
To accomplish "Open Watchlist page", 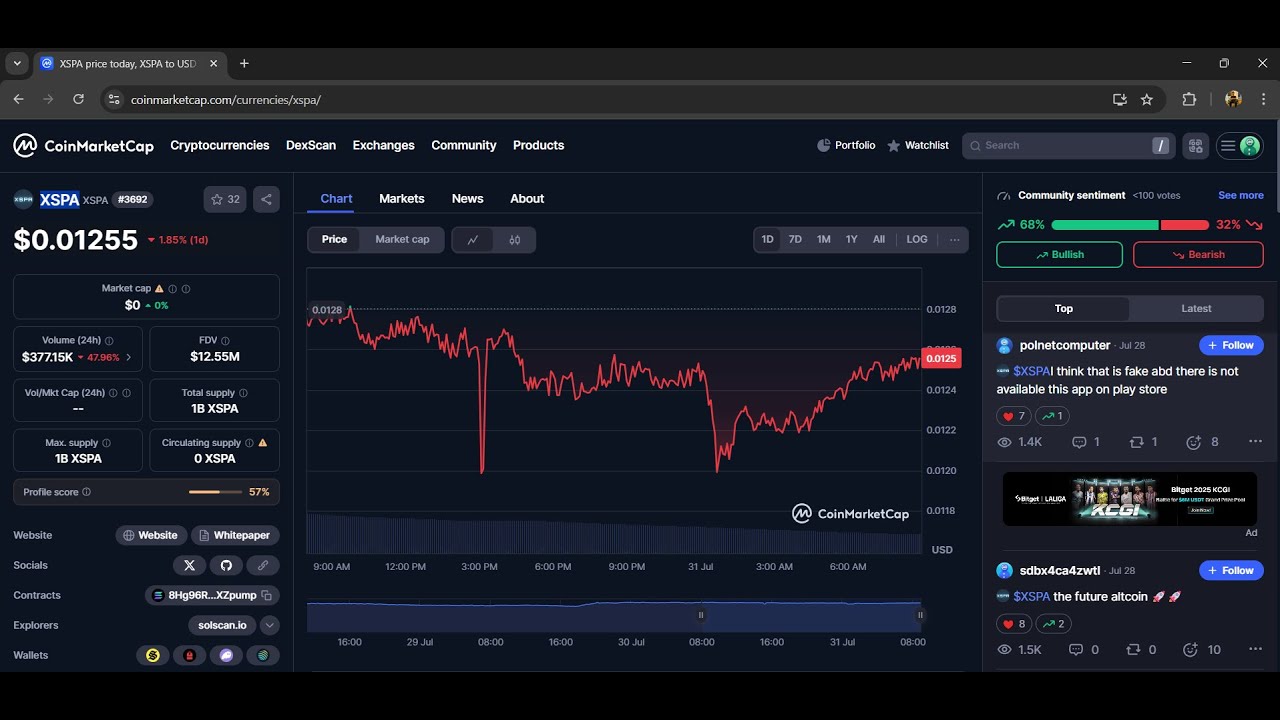I will tap(918, 146).
